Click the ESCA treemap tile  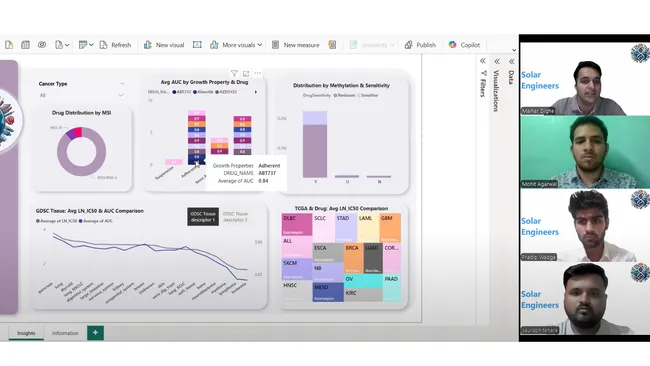(x=328, y=253)
